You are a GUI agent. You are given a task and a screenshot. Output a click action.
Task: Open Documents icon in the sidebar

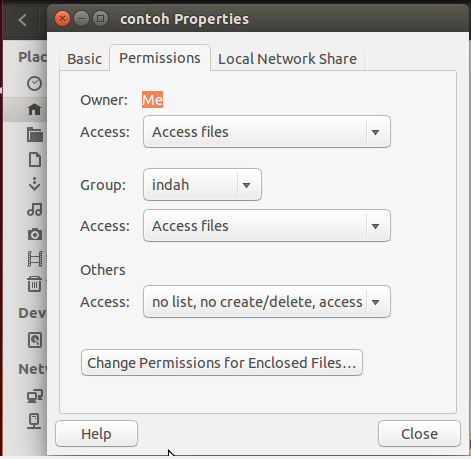click(x=35, y=160)
